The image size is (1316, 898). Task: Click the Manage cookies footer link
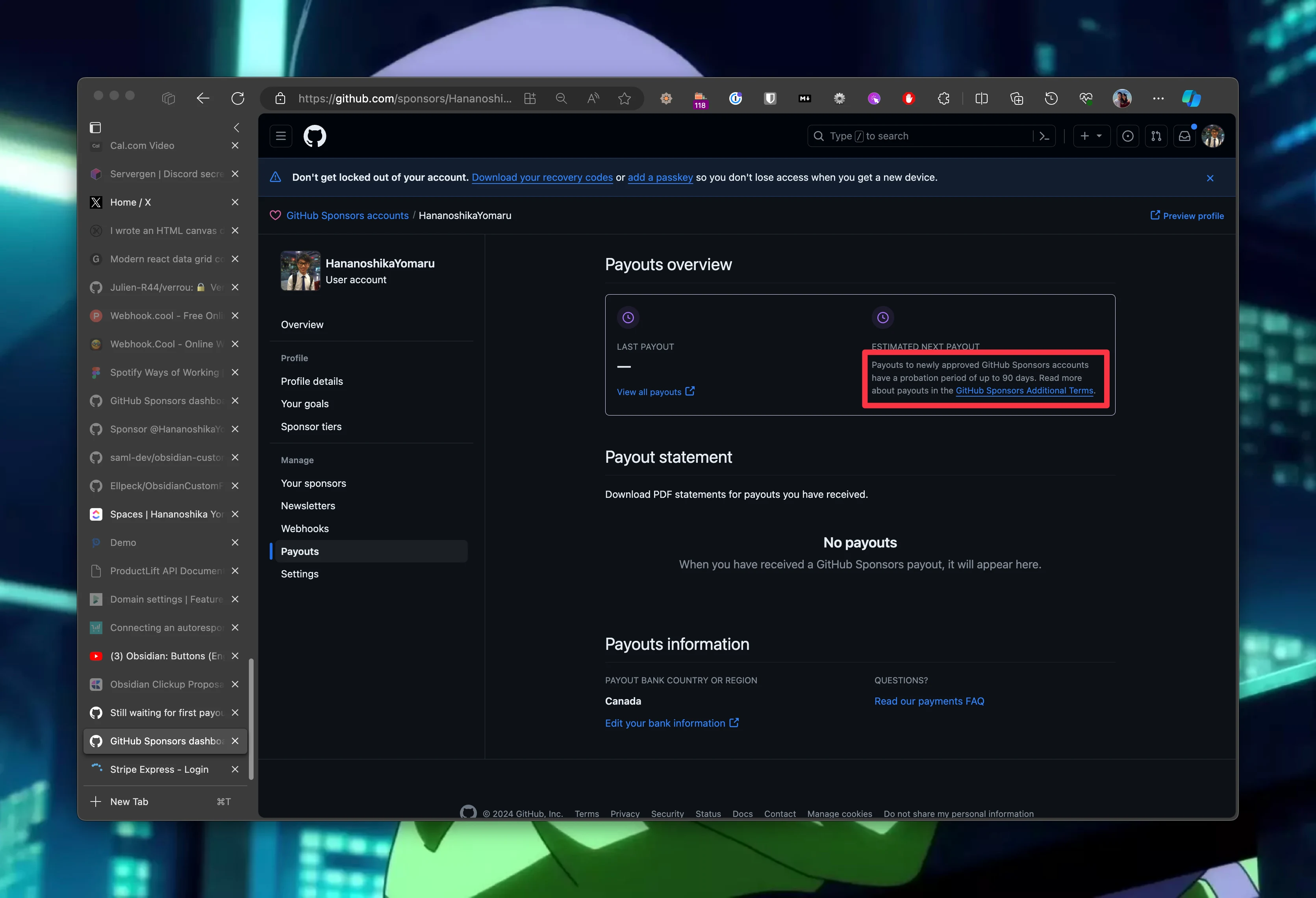pos(839,814)
